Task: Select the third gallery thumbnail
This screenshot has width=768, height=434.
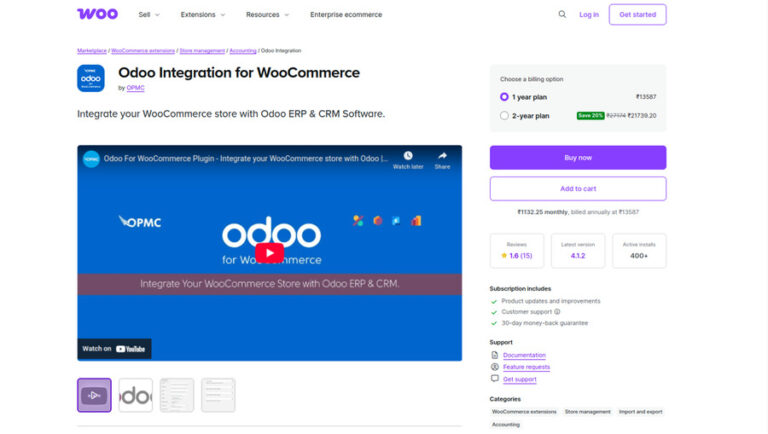Action: [177, 395]
